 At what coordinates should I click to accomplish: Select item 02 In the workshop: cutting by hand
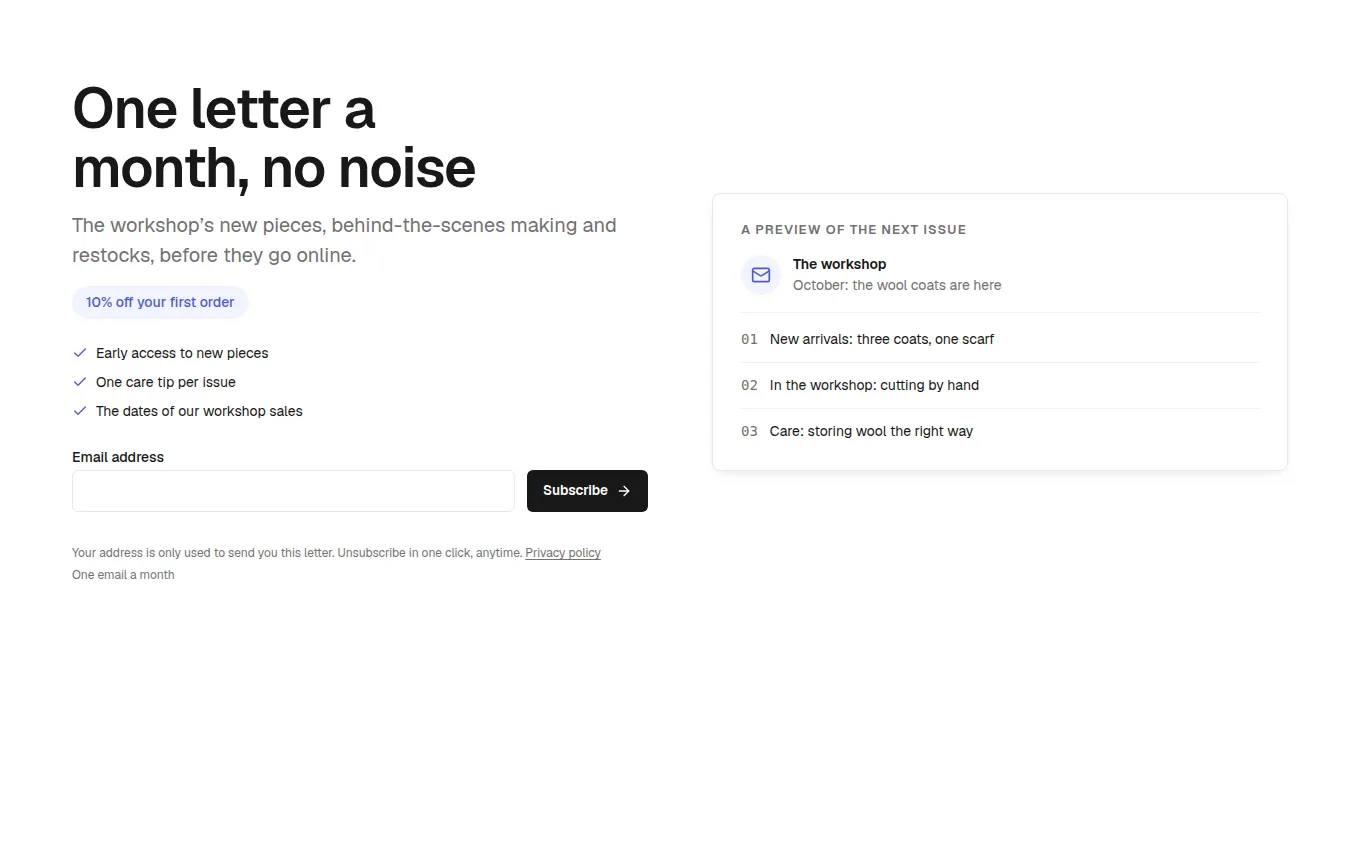click(x=1000, y=385)
